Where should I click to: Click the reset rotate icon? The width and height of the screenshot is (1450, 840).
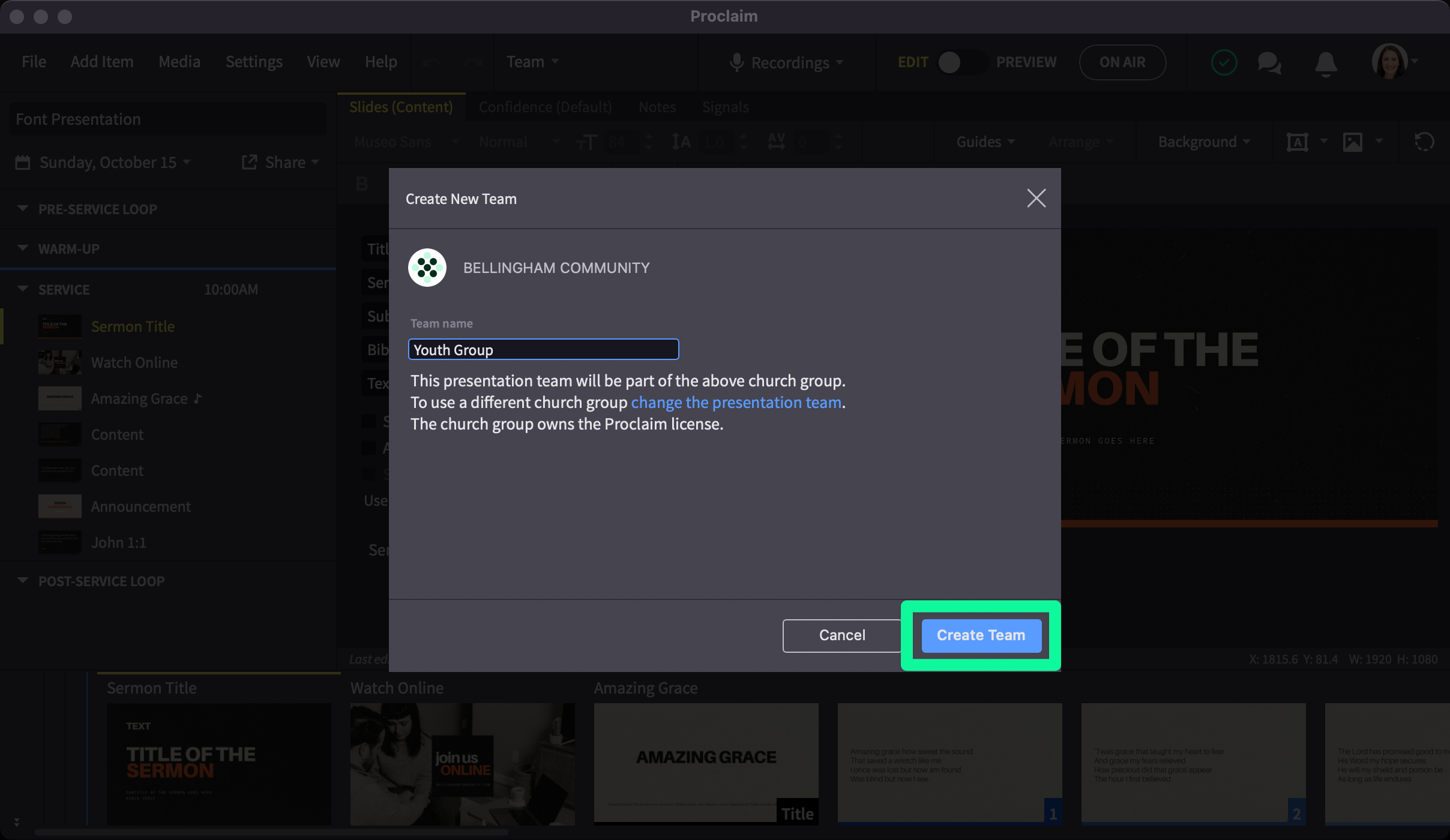(1425, 142)
